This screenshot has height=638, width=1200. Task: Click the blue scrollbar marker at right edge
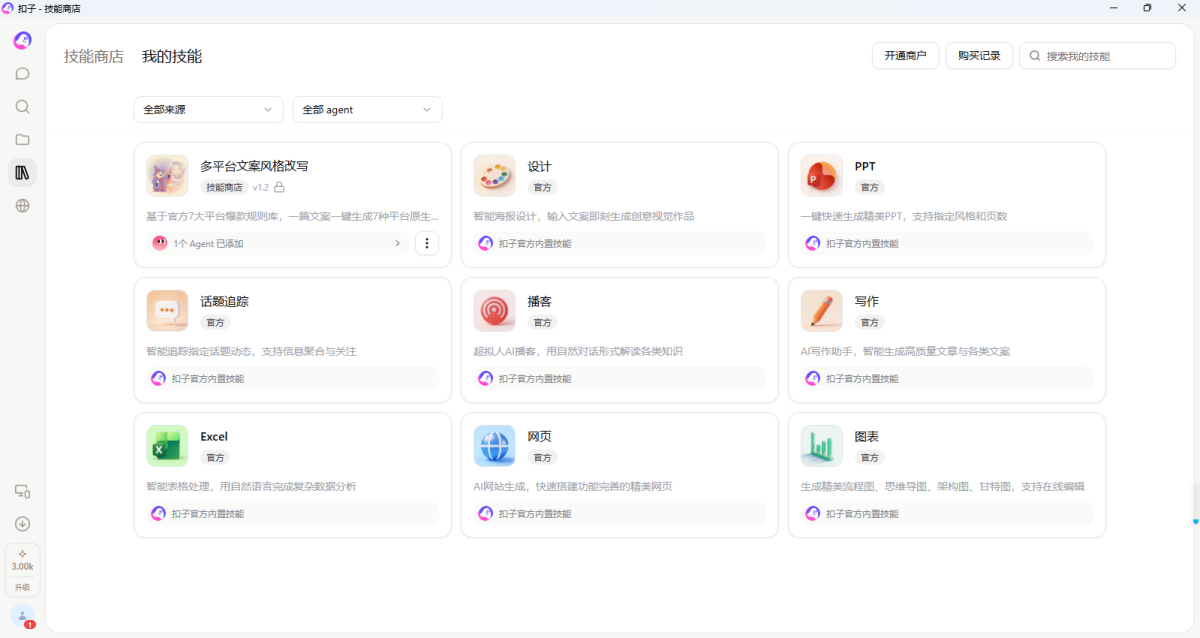[1195, 521]
